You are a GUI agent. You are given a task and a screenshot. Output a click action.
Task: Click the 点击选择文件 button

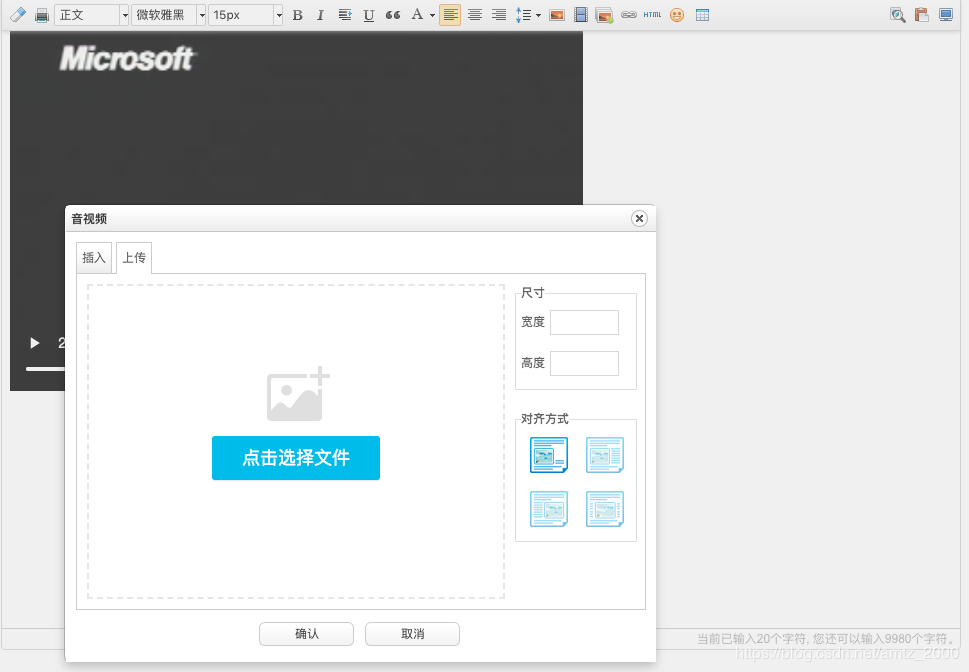295,458
